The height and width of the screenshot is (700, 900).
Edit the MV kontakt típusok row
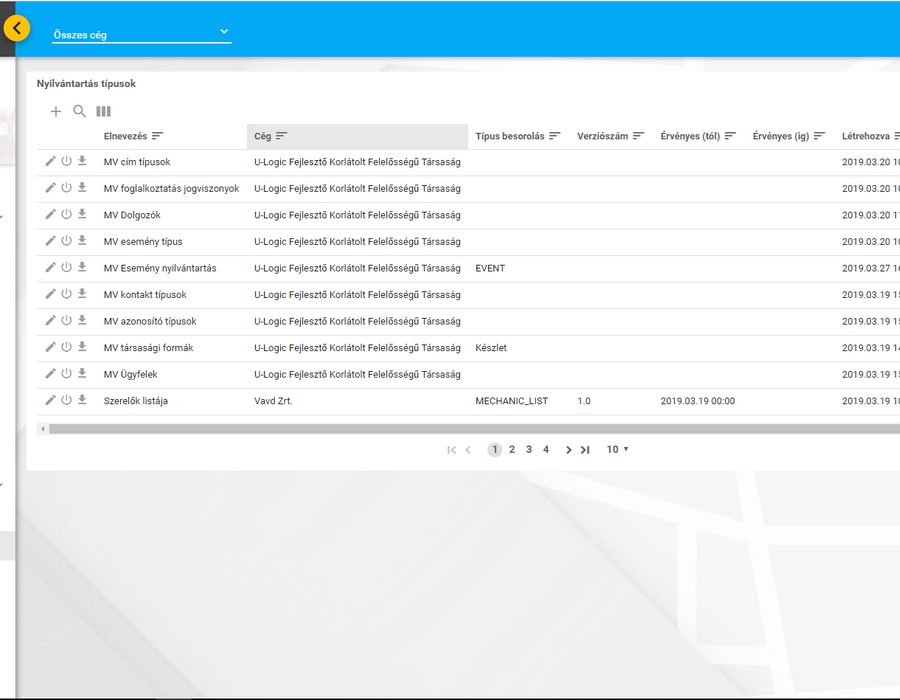pyautogui.click(x=51, y=294)
